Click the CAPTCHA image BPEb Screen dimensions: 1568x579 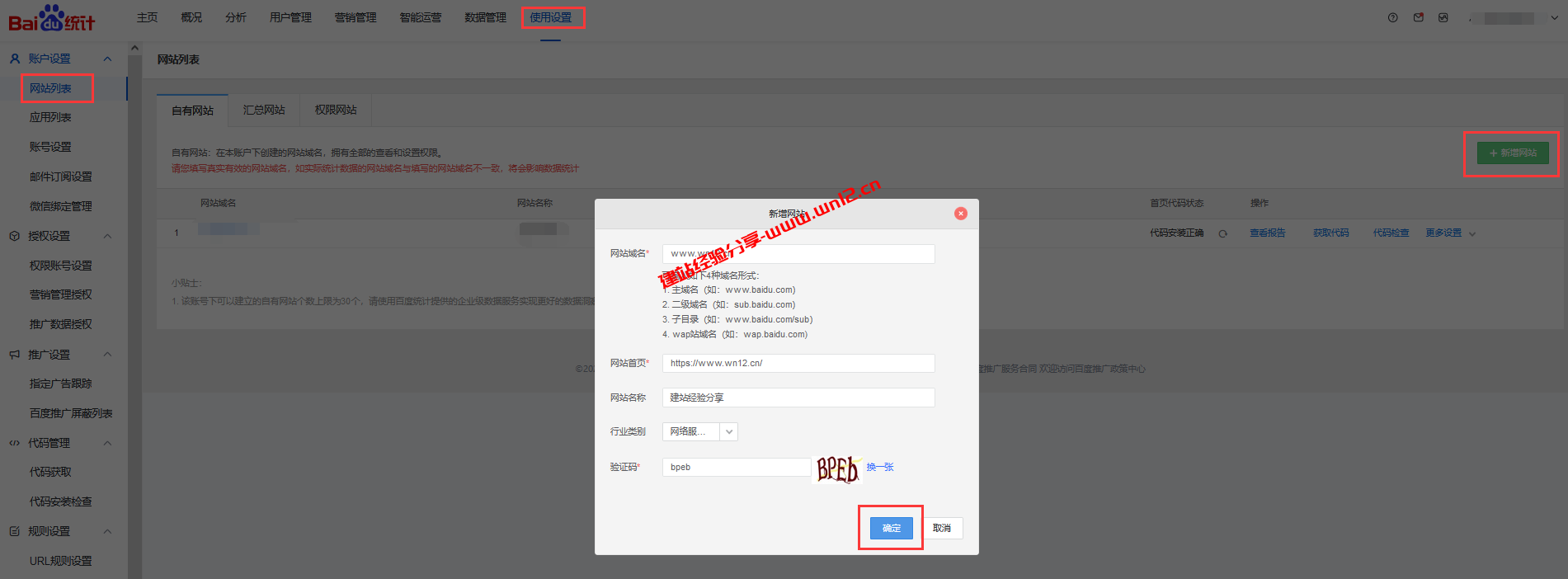pyautogui.click(x=836, y=468)
